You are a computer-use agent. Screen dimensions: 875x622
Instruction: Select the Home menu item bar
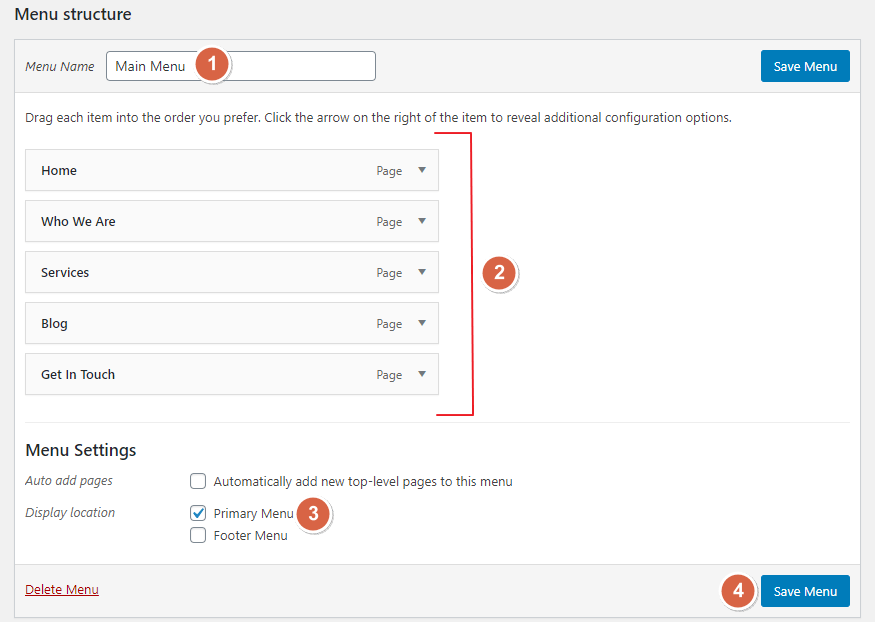click(180, 170)
